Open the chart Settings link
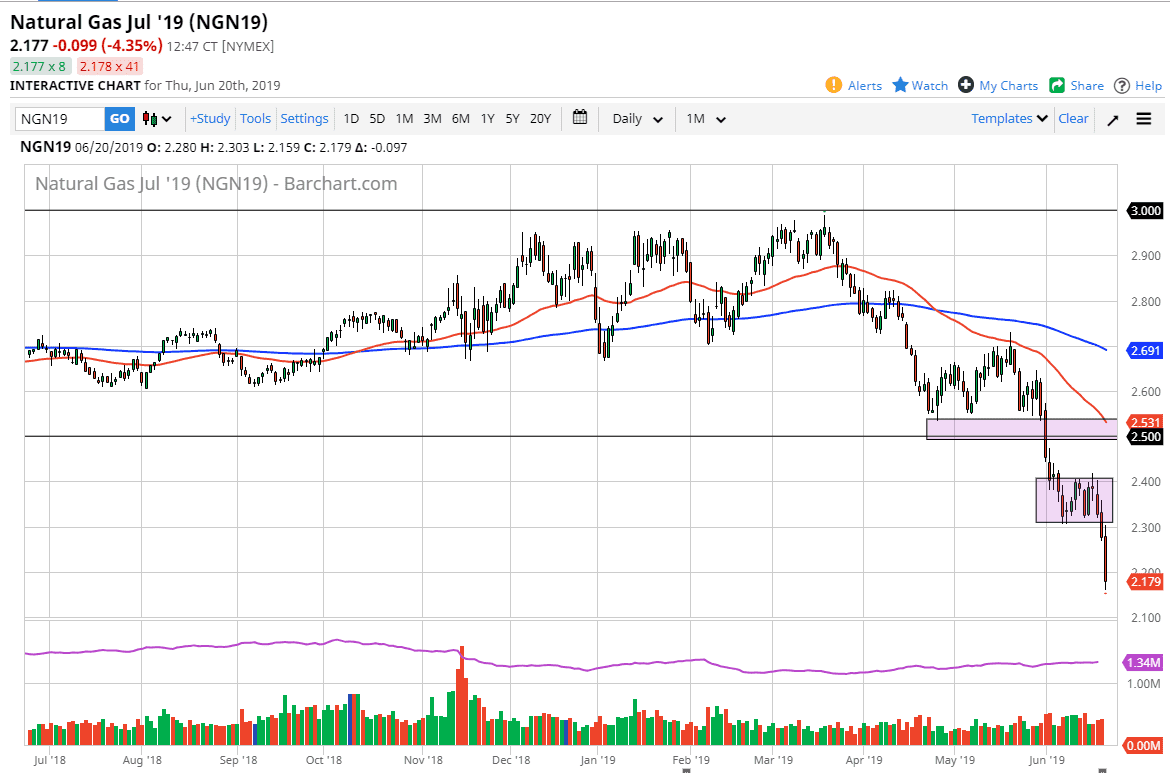The height and width of the screenshot is (773, 1170). [x=304, y=119]
